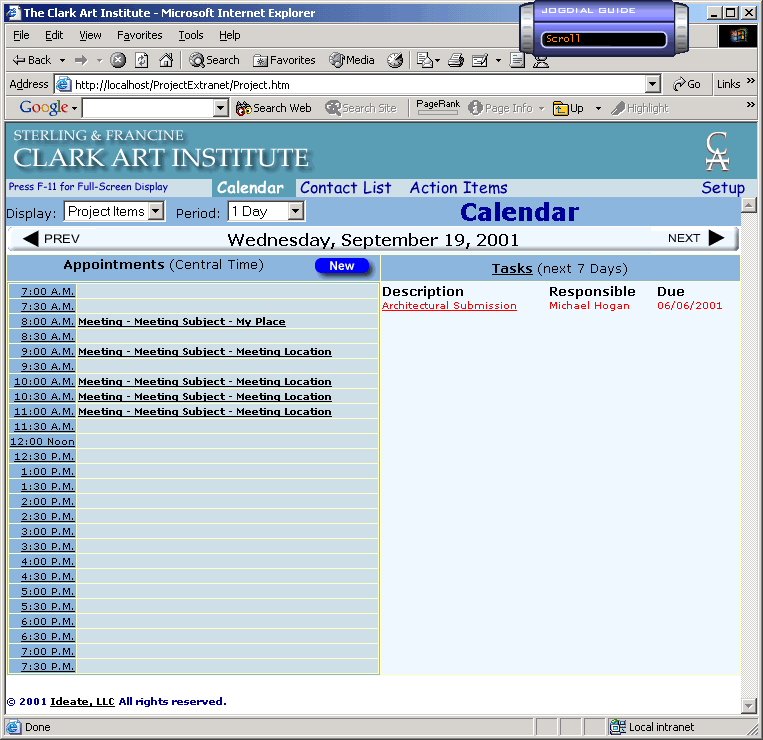Open the Forward button history dropdown arrow
The height and width of the screenshot is (740, 763).
coord(99,60)
